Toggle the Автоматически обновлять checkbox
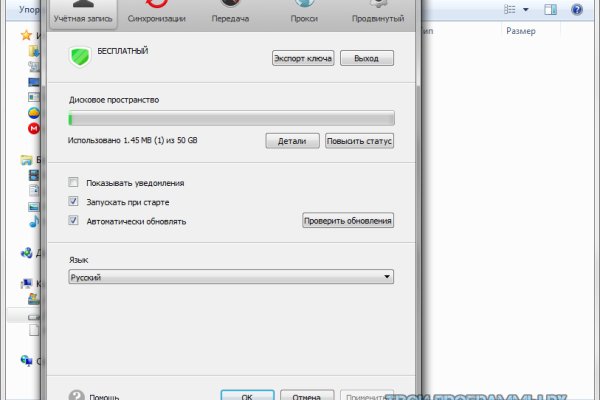 tap(74, 221)
